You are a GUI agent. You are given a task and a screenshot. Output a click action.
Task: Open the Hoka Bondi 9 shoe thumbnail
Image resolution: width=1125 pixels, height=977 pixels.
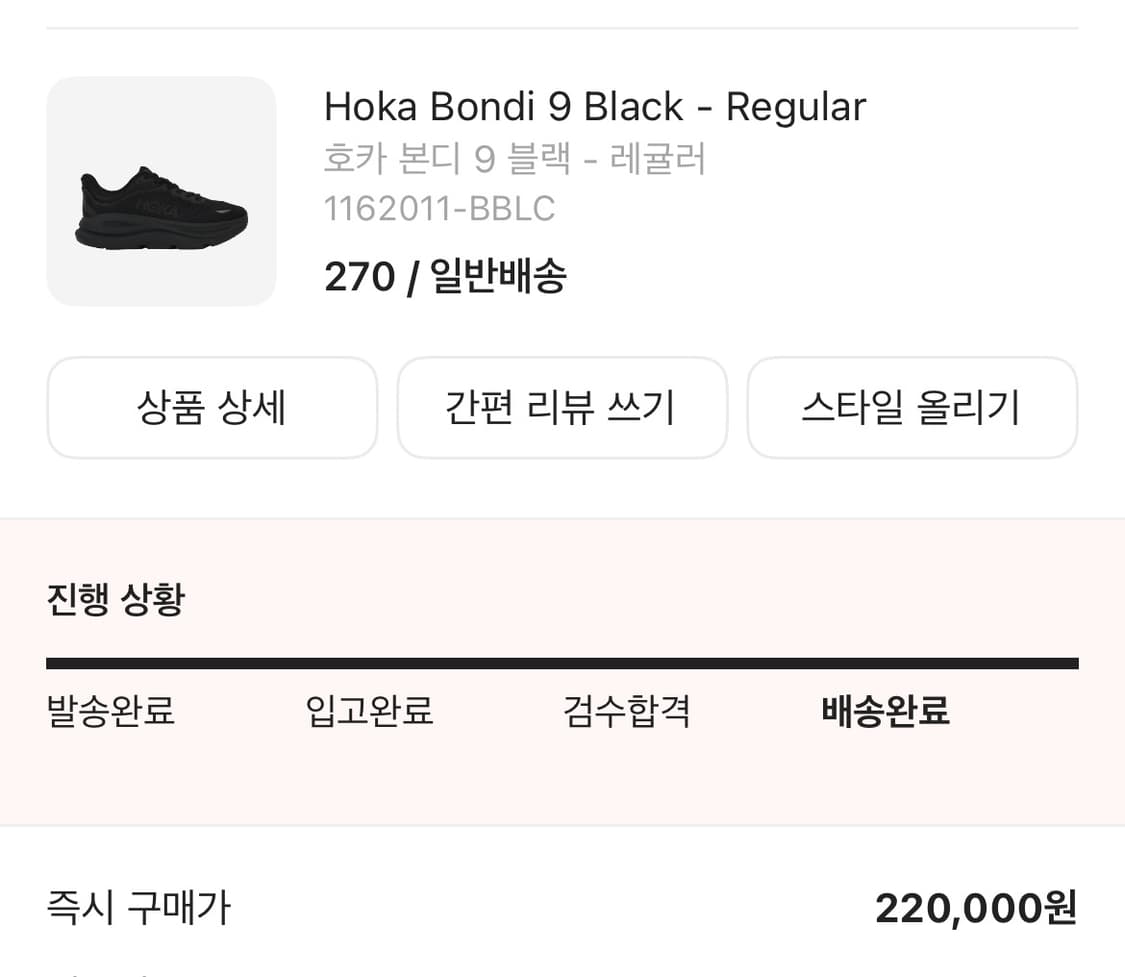click(x=161, y=191)
